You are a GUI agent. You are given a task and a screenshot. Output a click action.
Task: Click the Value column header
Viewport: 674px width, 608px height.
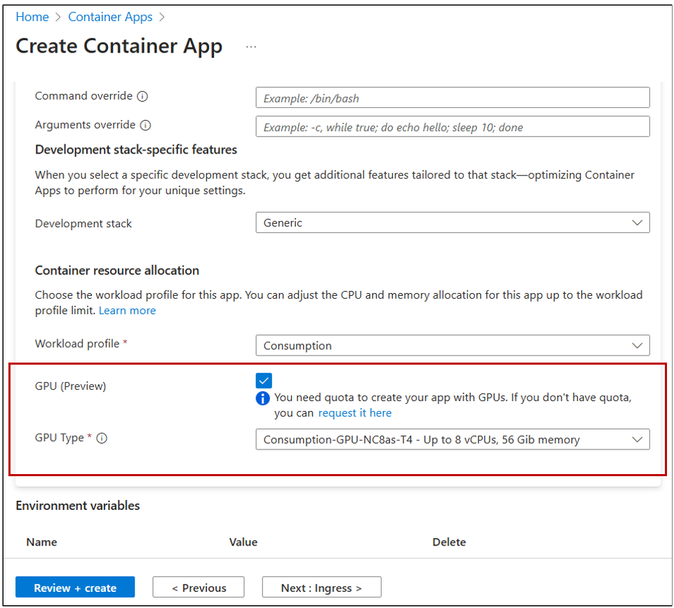[x=243, y=542]
